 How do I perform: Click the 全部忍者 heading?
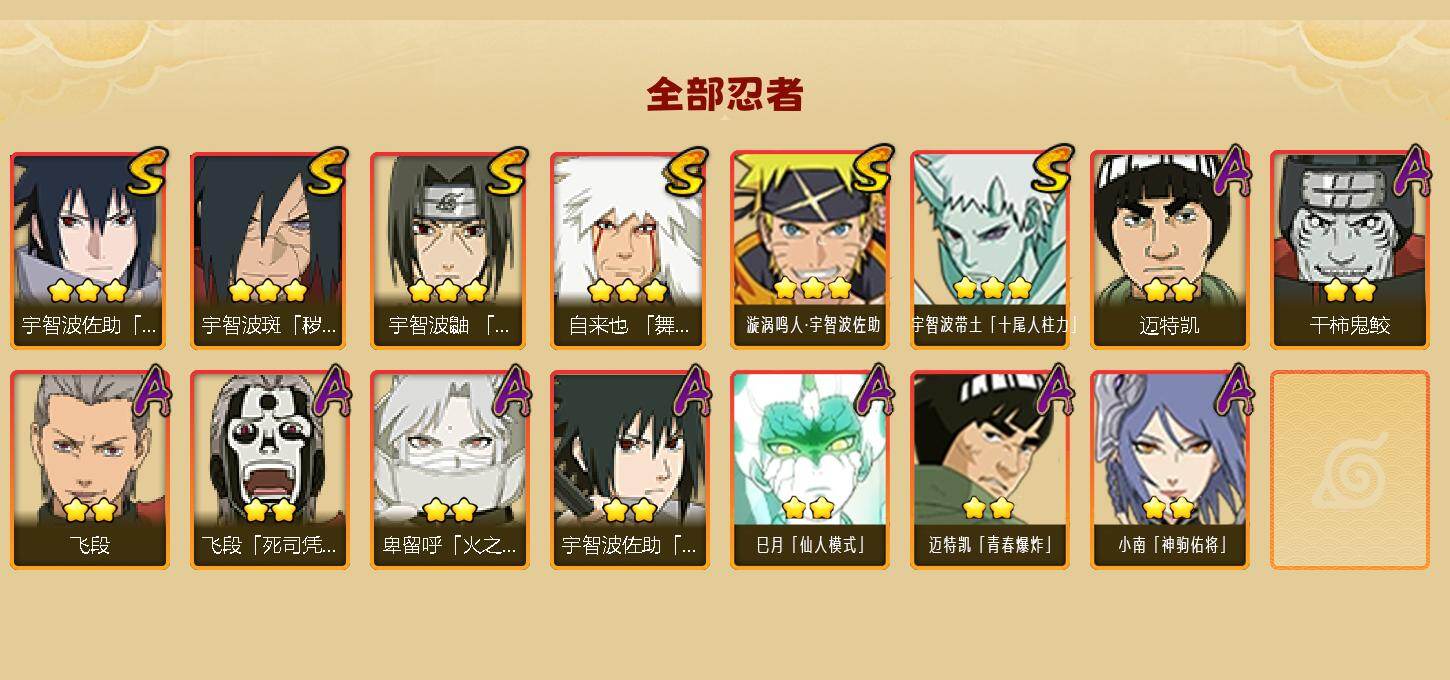725,94
